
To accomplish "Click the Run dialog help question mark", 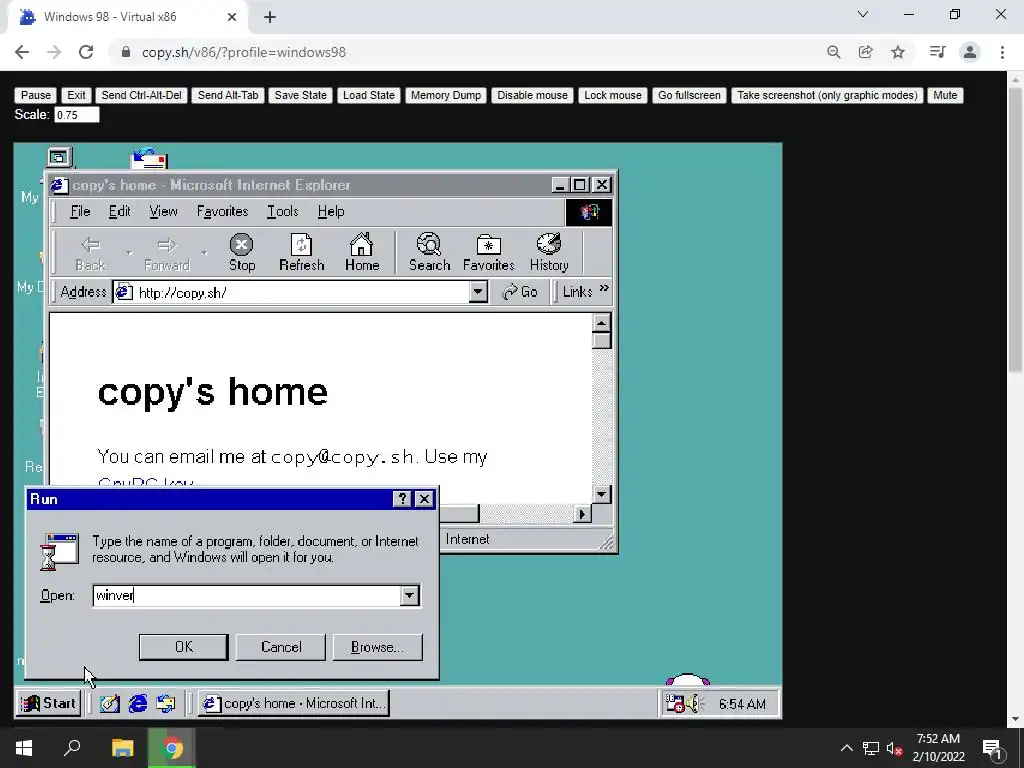I will pos(402,499).
